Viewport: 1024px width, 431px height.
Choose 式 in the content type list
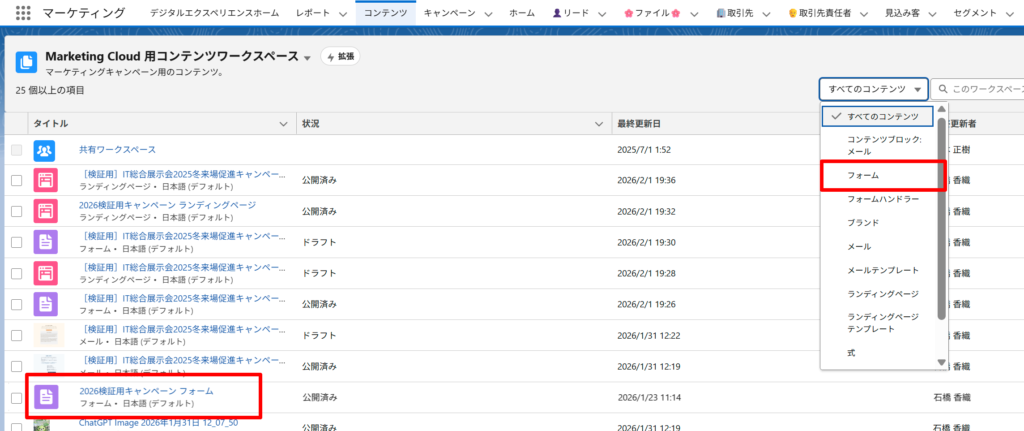[879, 353]
